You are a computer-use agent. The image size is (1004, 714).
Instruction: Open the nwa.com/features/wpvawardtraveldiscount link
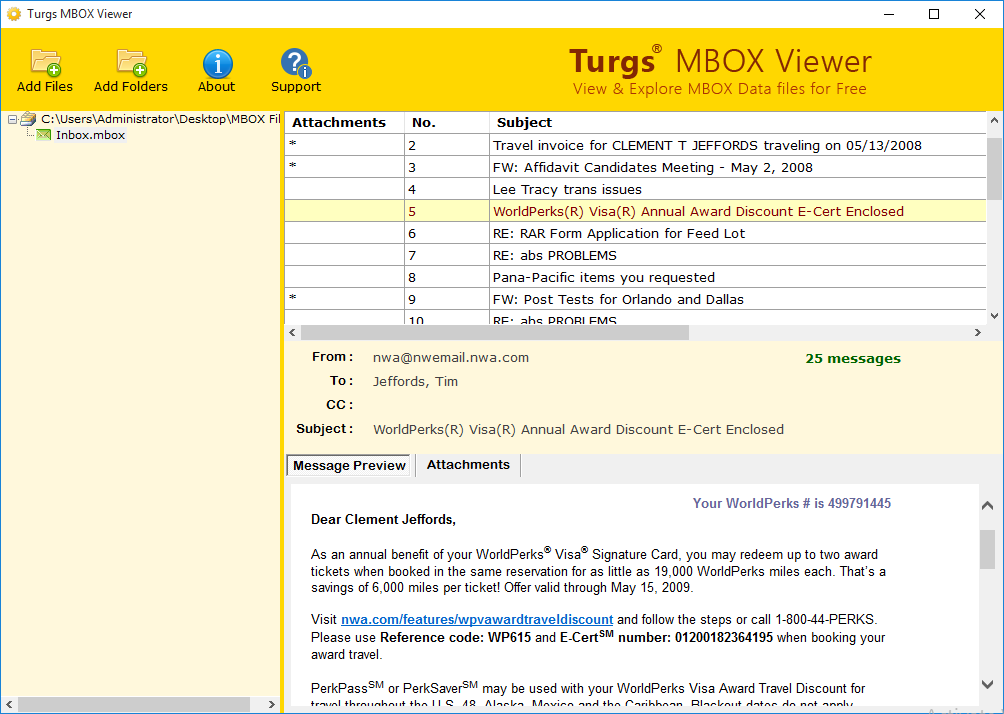tap(477, 619)
